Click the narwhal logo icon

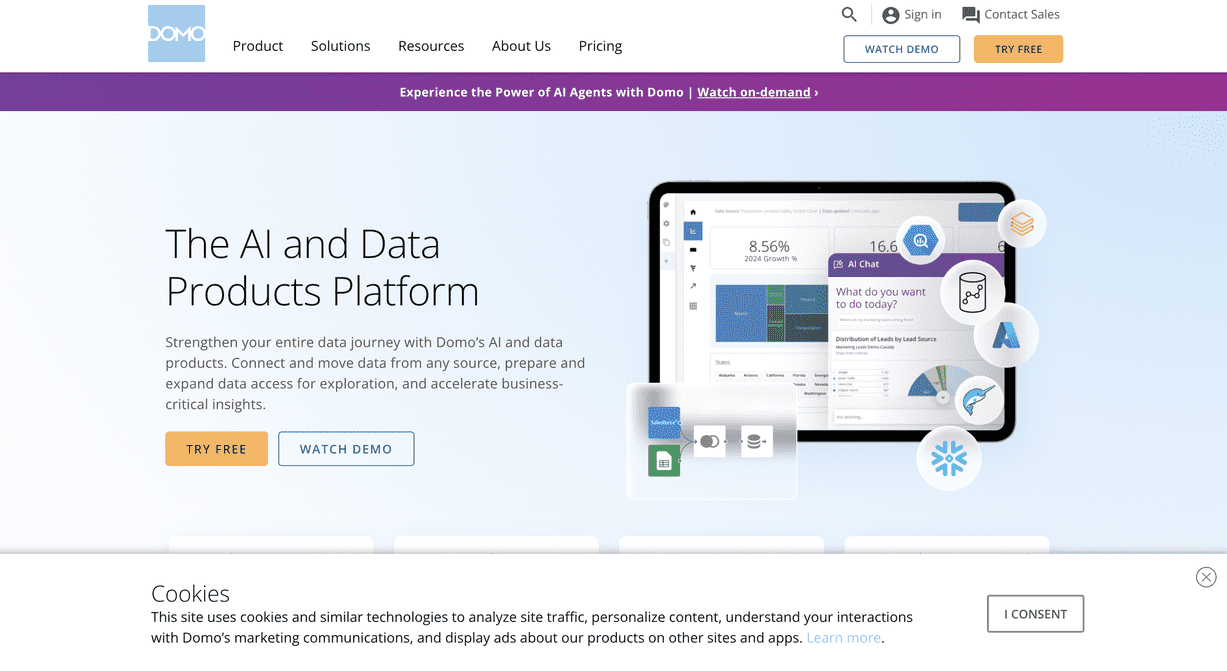click(x=979, y=401)
